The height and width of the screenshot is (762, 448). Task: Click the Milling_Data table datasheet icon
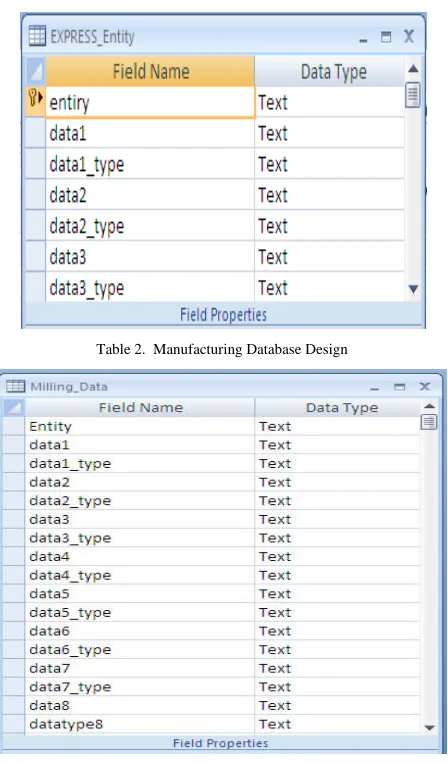point(15,387)
